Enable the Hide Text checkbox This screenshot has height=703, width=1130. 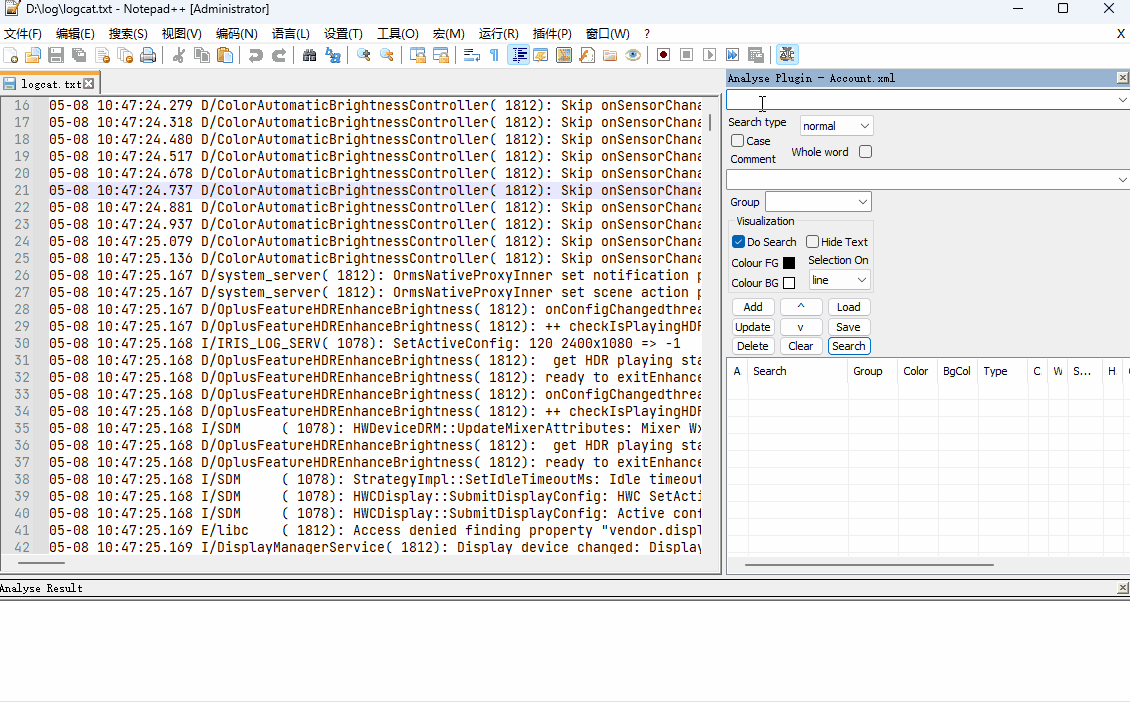click(812, 242)
